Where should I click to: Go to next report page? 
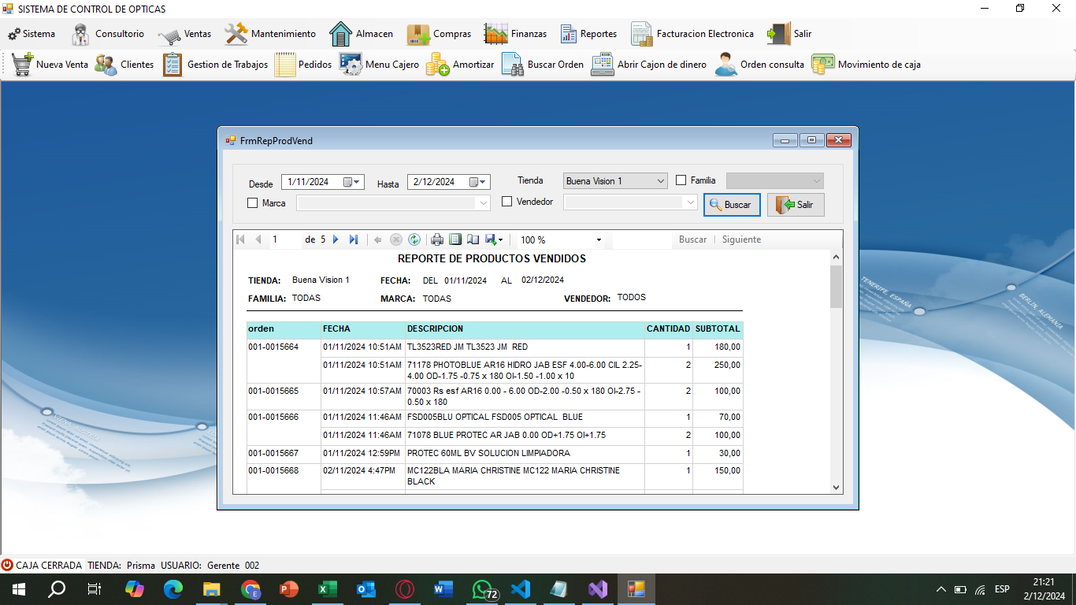pyautogui.click(x=336, y=239)
